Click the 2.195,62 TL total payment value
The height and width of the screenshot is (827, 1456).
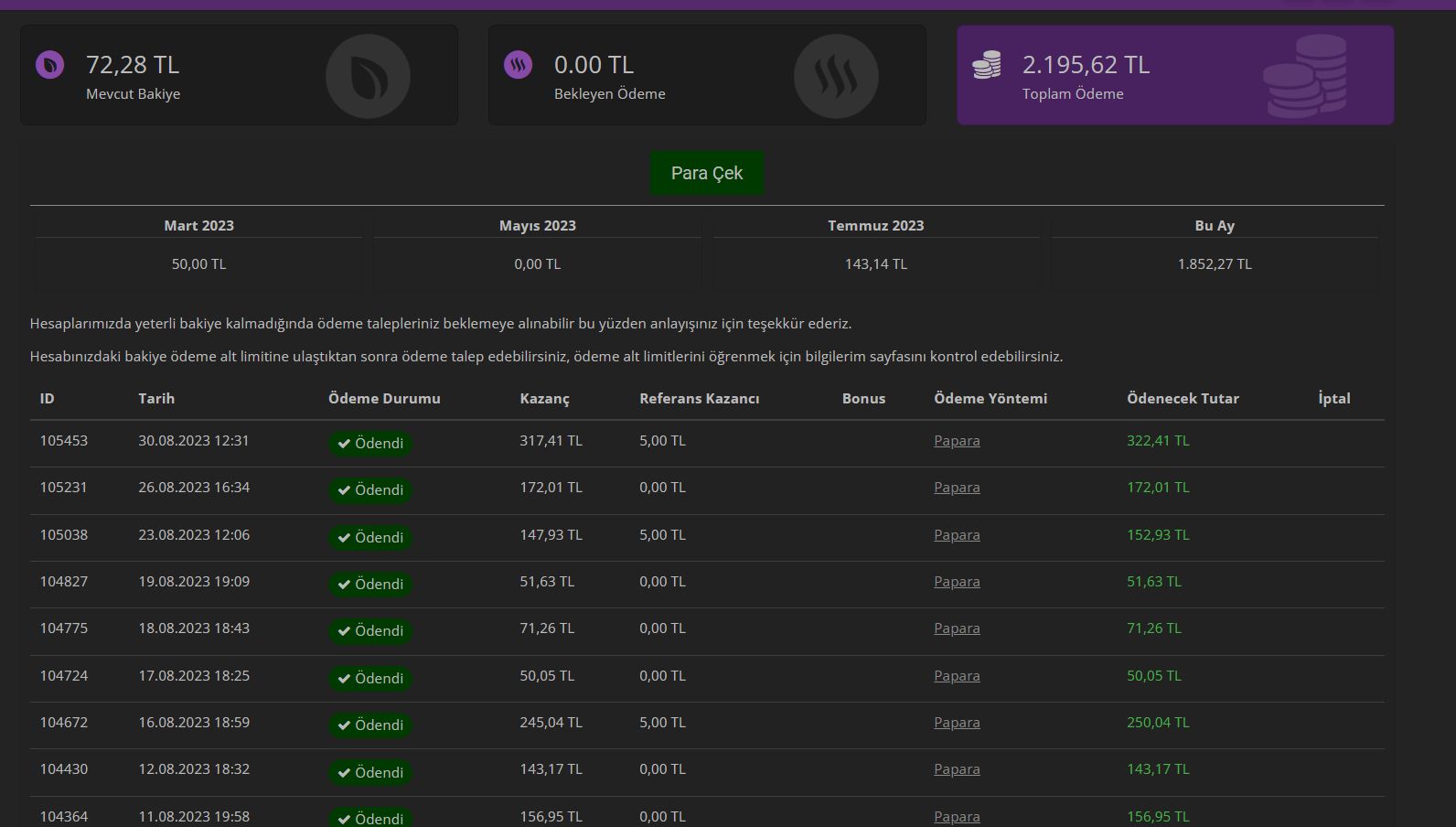click(1087, 65)
